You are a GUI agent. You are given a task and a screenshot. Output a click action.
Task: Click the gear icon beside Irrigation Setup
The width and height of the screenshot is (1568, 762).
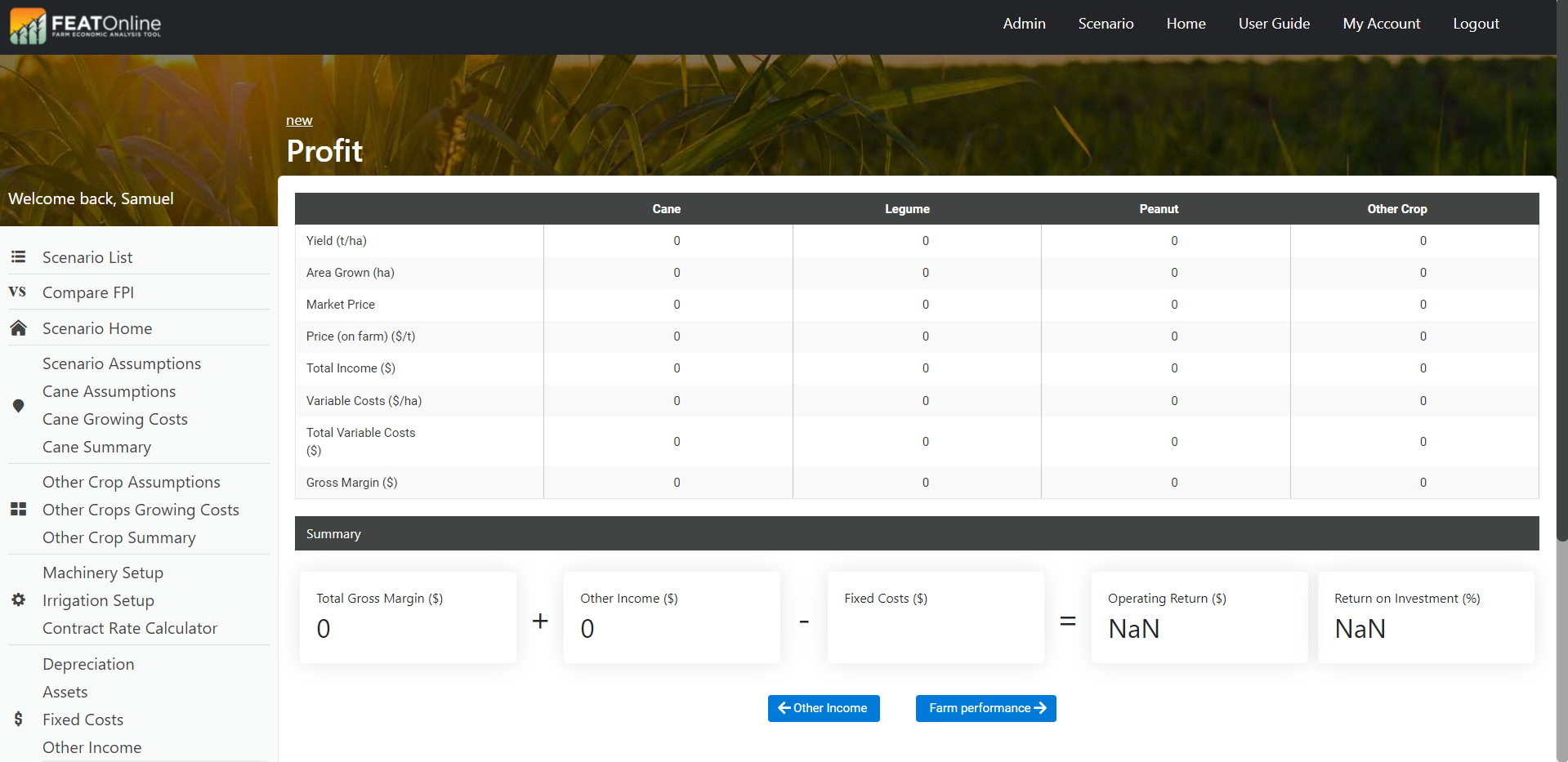pyautogui.click(x=18, y=600)
